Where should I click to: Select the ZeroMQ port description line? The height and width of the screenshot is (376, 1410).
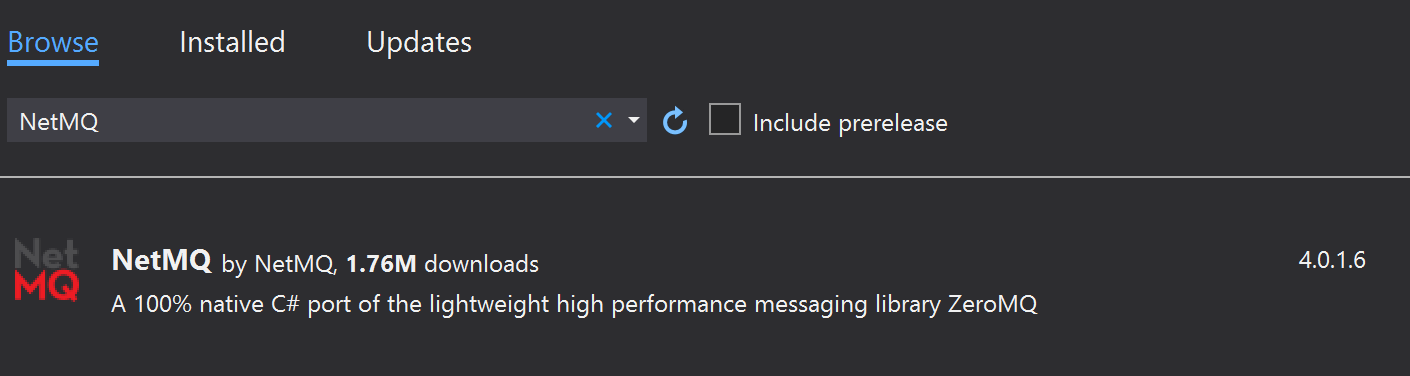pos(575,305)
